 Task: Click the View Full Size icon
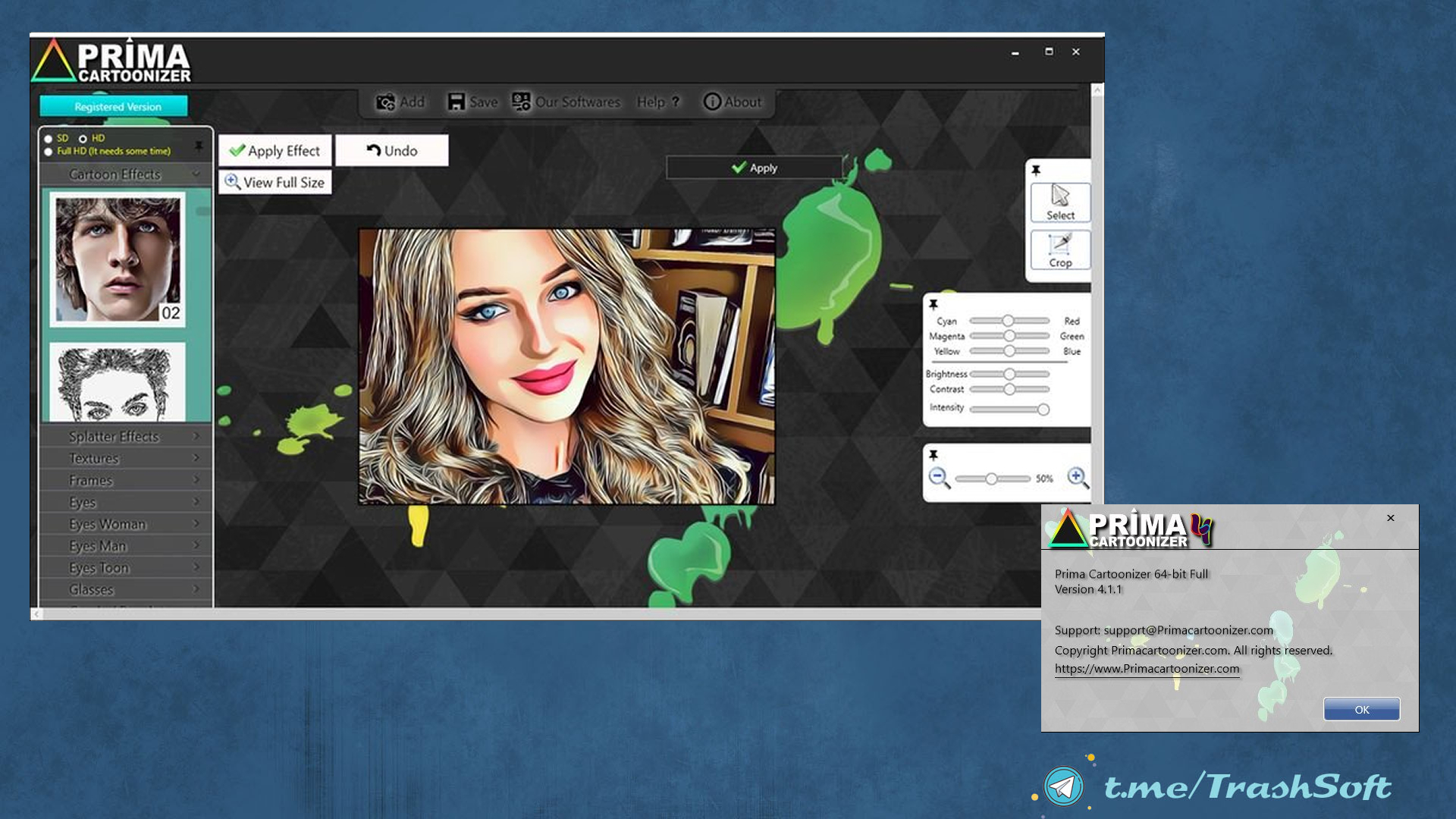pos(233,182)
